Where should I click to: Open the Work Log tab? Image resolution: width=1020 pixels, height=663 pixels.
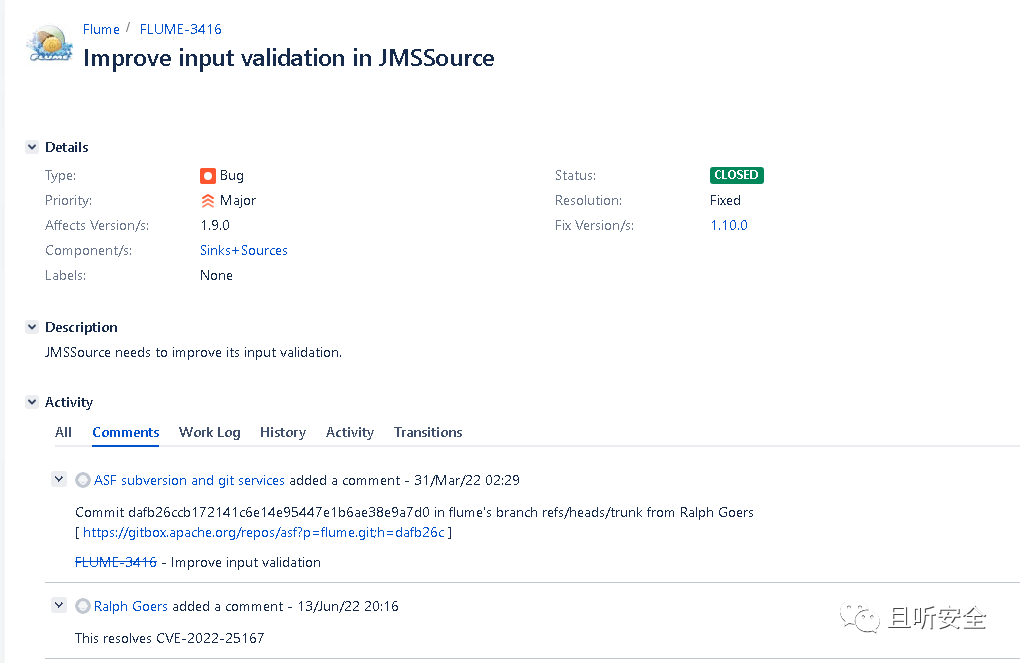pyautogui.click(x=209, y=433)
